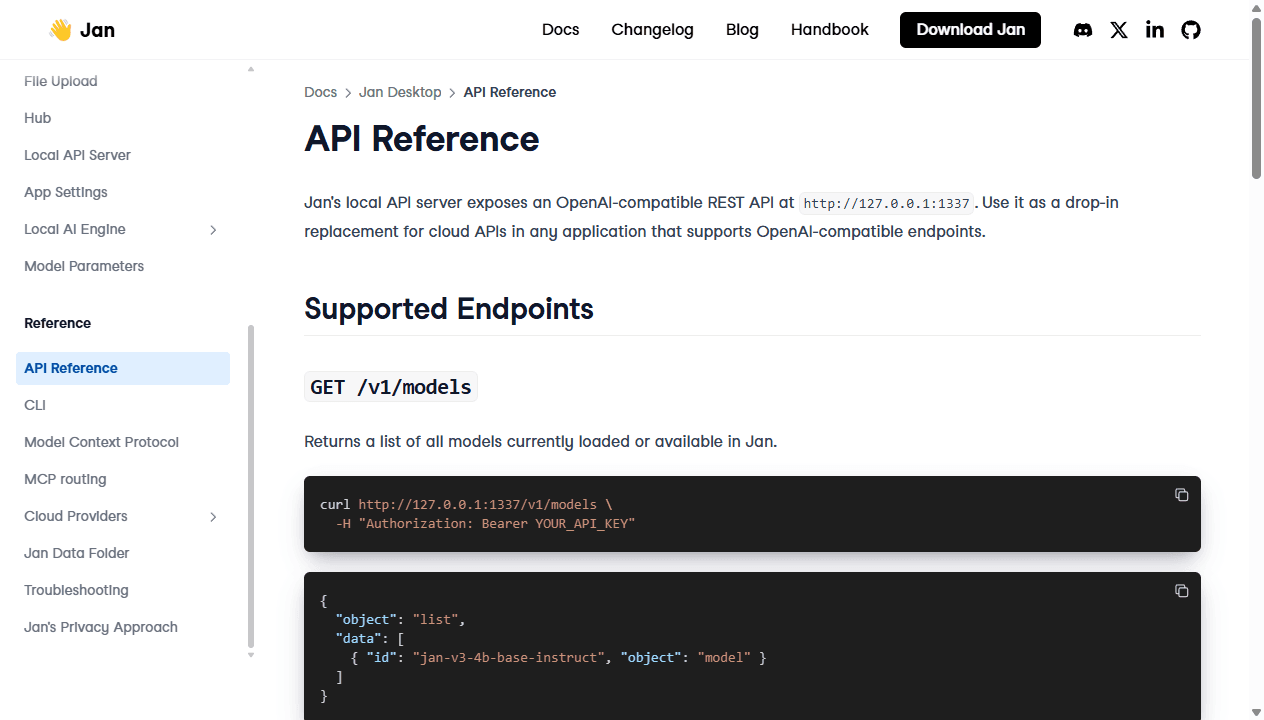Open the Blog menu item
The height and width of the screenshot is (720, 1264).
pos(742,30)
